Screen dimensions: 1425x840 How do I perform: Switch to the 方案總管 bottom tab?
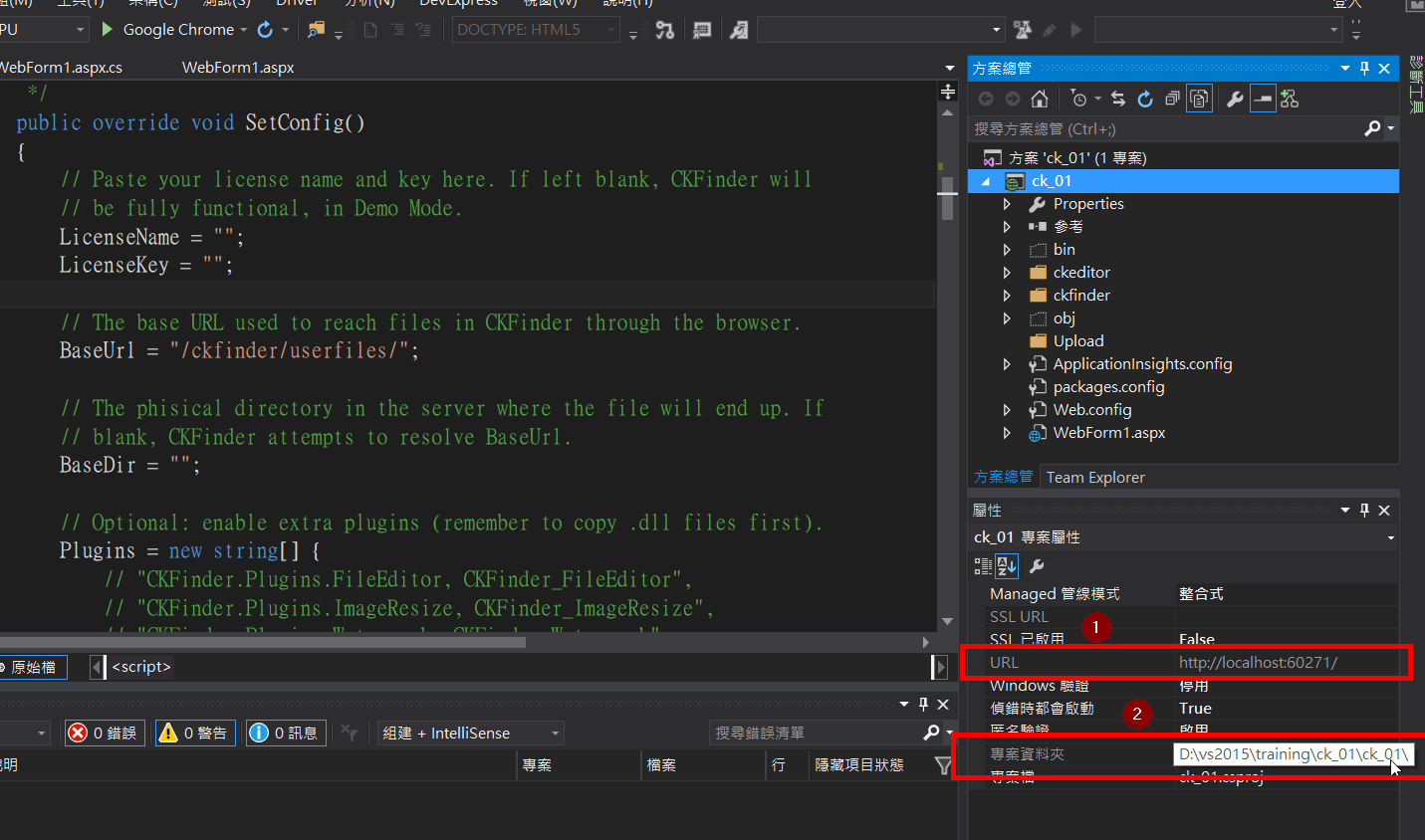1003,478
